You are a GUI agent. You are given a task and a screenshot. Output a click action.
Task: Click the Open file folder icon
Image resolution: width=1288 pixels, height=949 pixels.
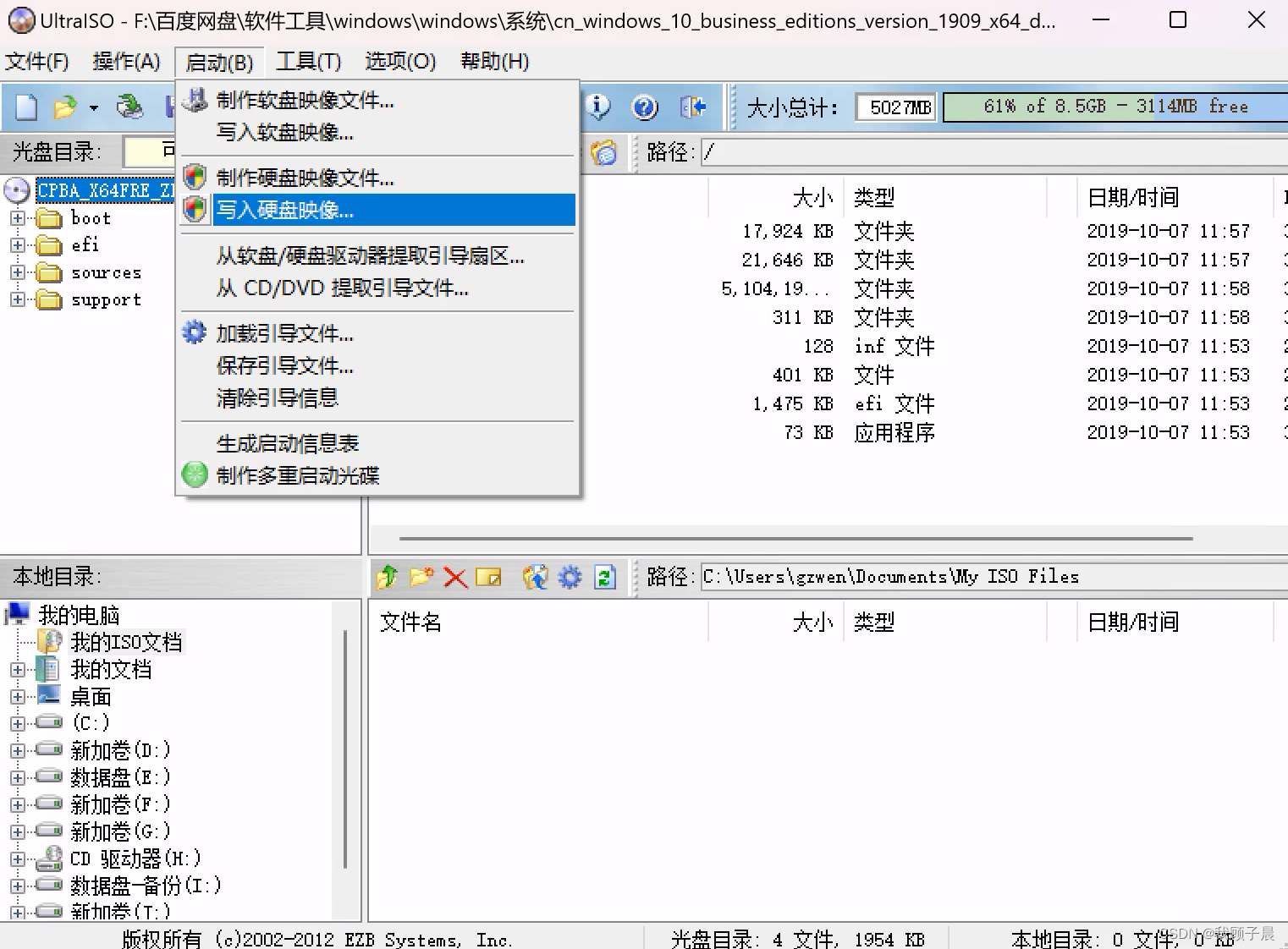pos(64,107)
